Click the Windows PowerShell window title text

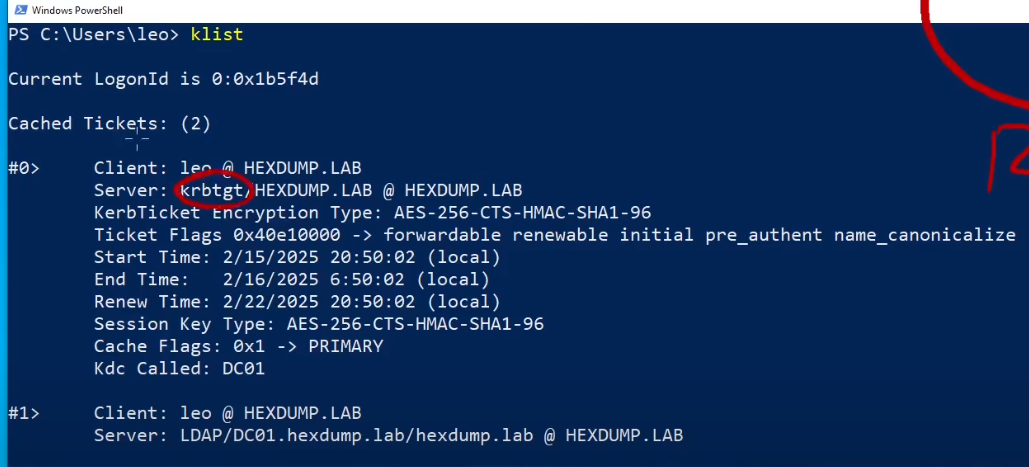(x=76, y=10)
